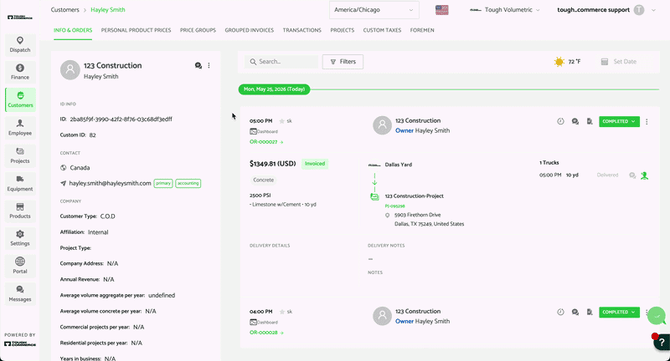Click the Dallas Yard plant label
This screenshot has width=670, height=361.
[x=398, y=164]
